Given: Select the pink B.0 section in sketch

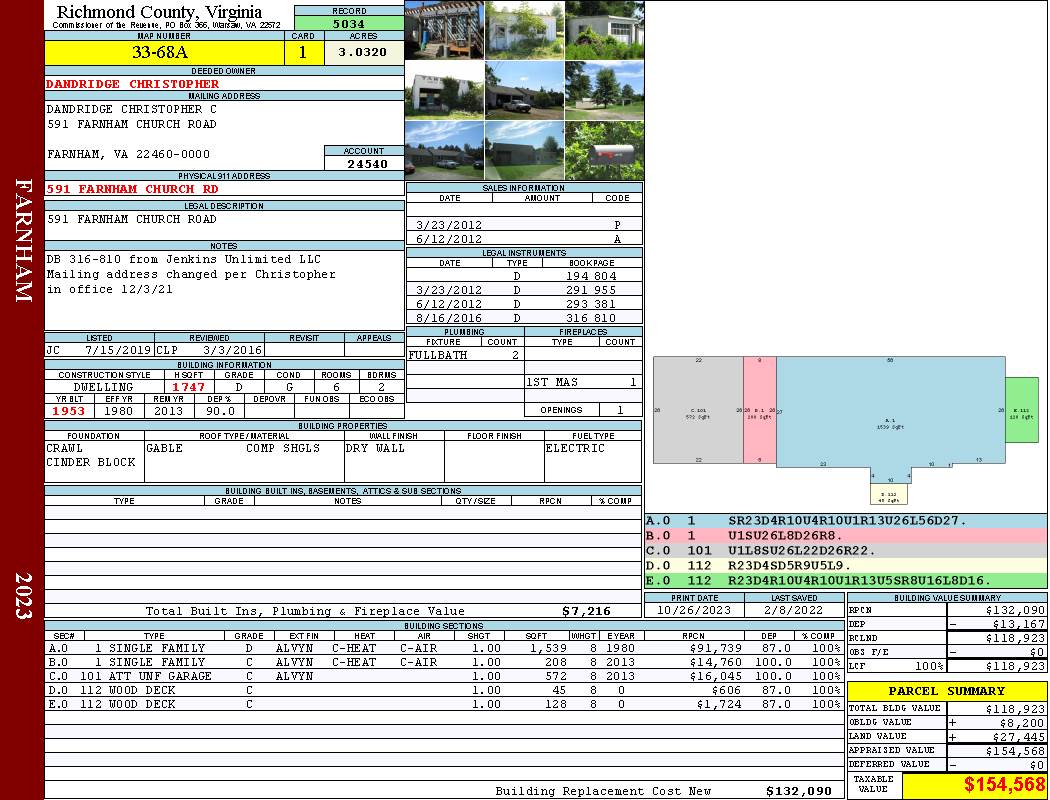Looking at the screenshot, I should [x=759, y=410].
